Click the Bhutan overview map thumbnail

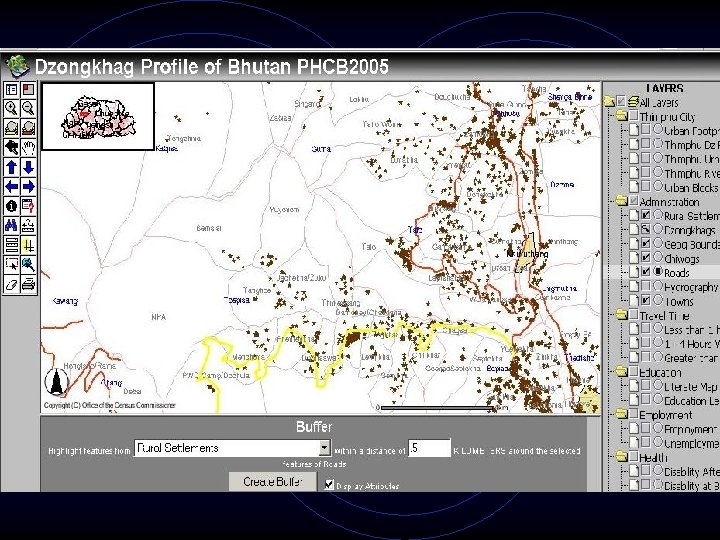pos(98,117)
